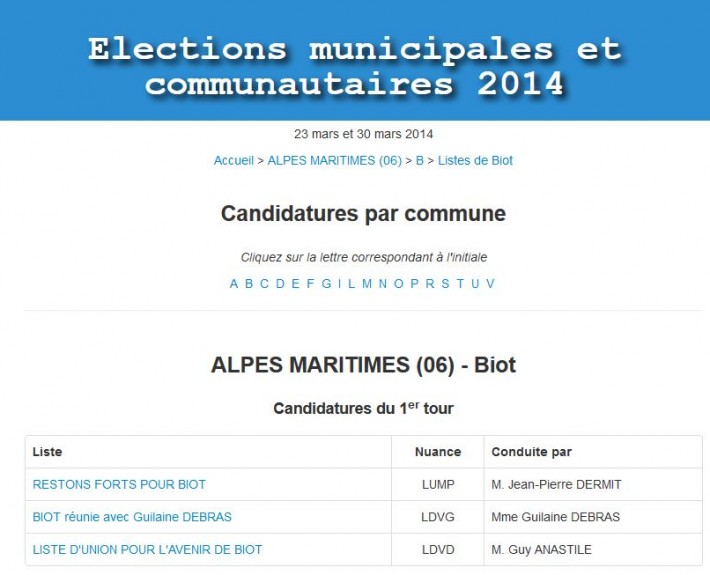Image resolution: width=710 pixels, height=575 pixels.
Task: Show communes starting with T
Action: pyautogui.click(x=460, y=283)
